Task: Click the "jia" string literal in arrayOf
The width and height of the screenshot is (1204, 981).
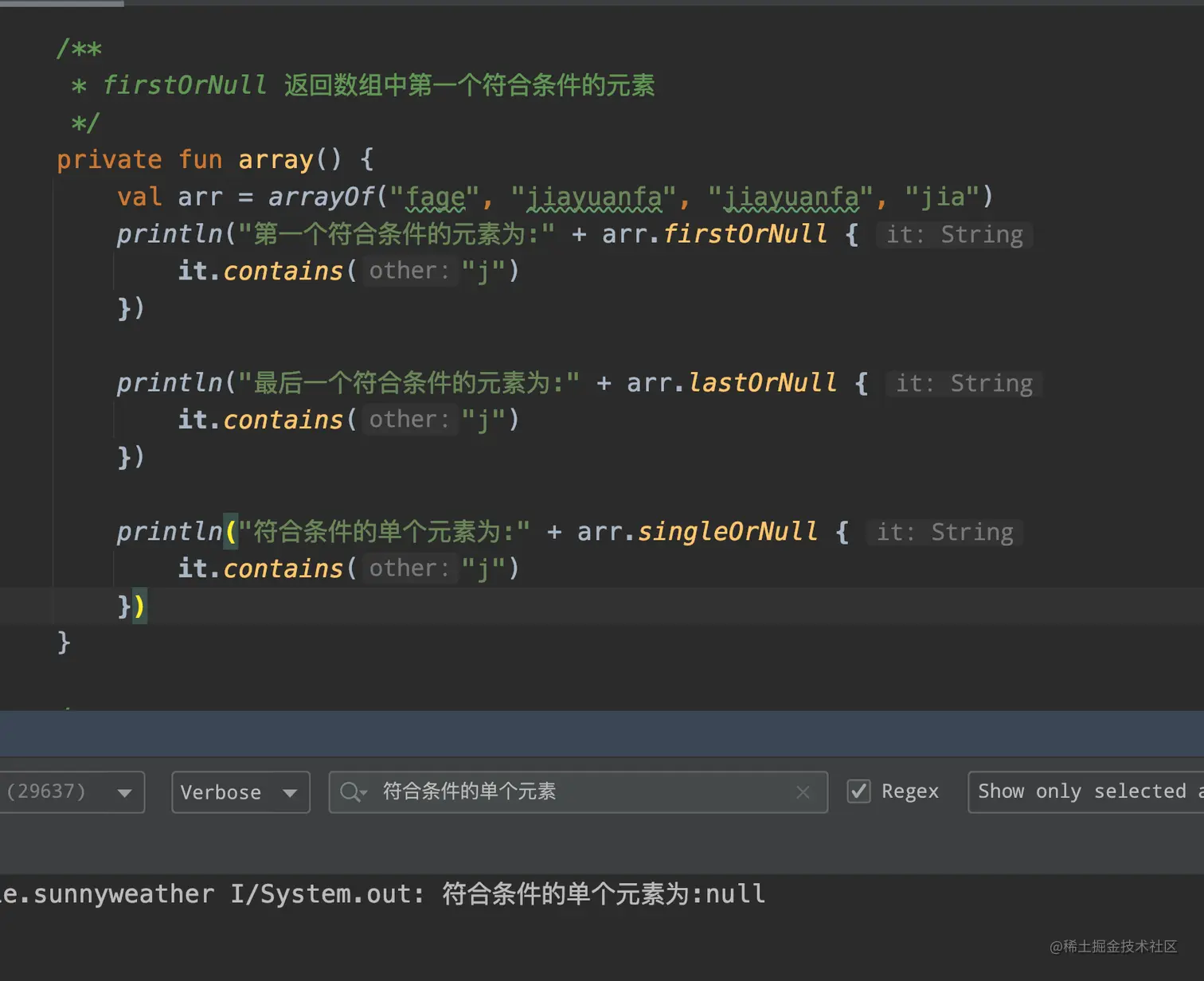Action: pyautogui.click(x=943, y=197)
